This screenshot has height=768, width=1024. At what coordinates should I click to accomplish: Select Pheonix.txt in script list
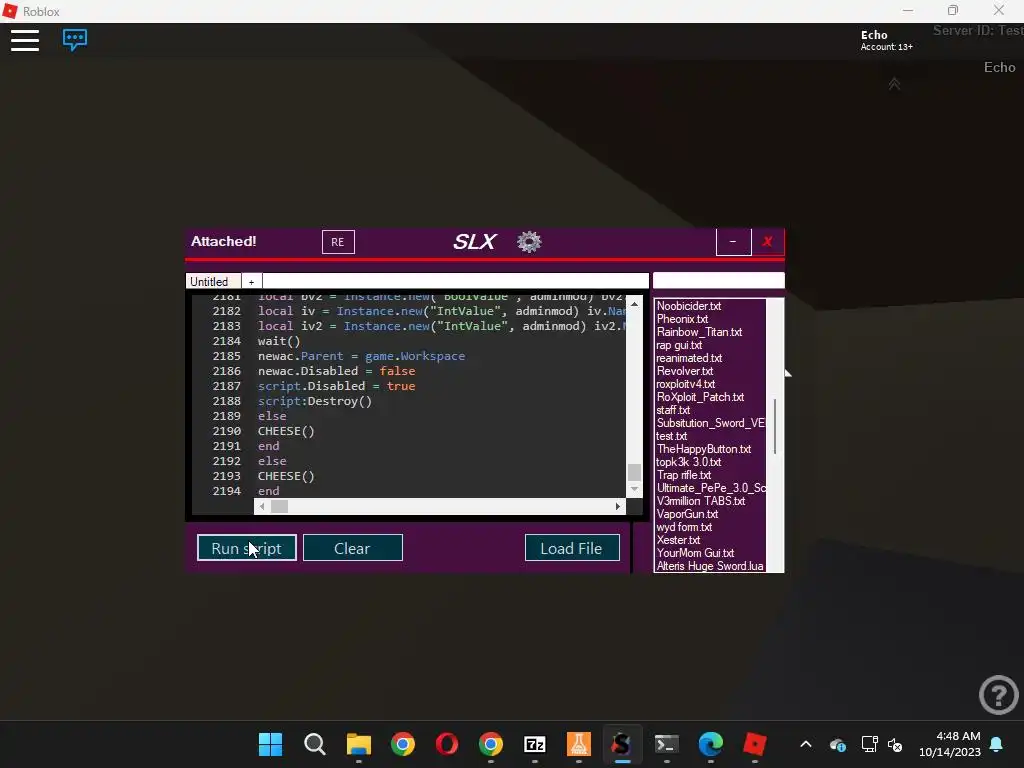pos(682,319)
